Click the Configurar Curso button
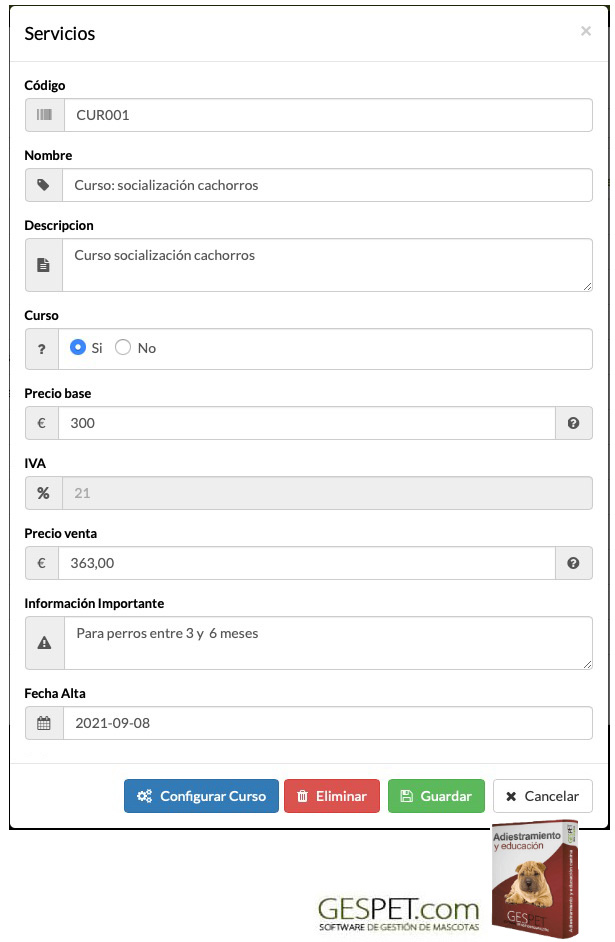The image size is (615, 942). (x=201, y=796)
